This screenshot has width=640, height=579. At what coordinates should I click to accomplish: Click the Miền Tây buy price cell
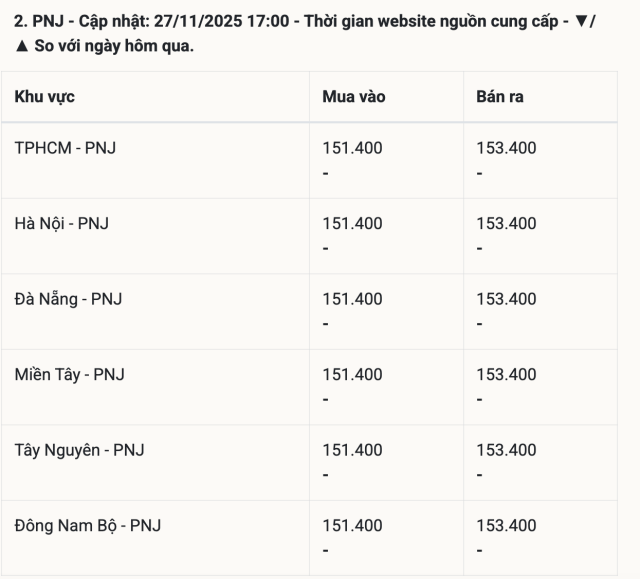click(352, 374)
